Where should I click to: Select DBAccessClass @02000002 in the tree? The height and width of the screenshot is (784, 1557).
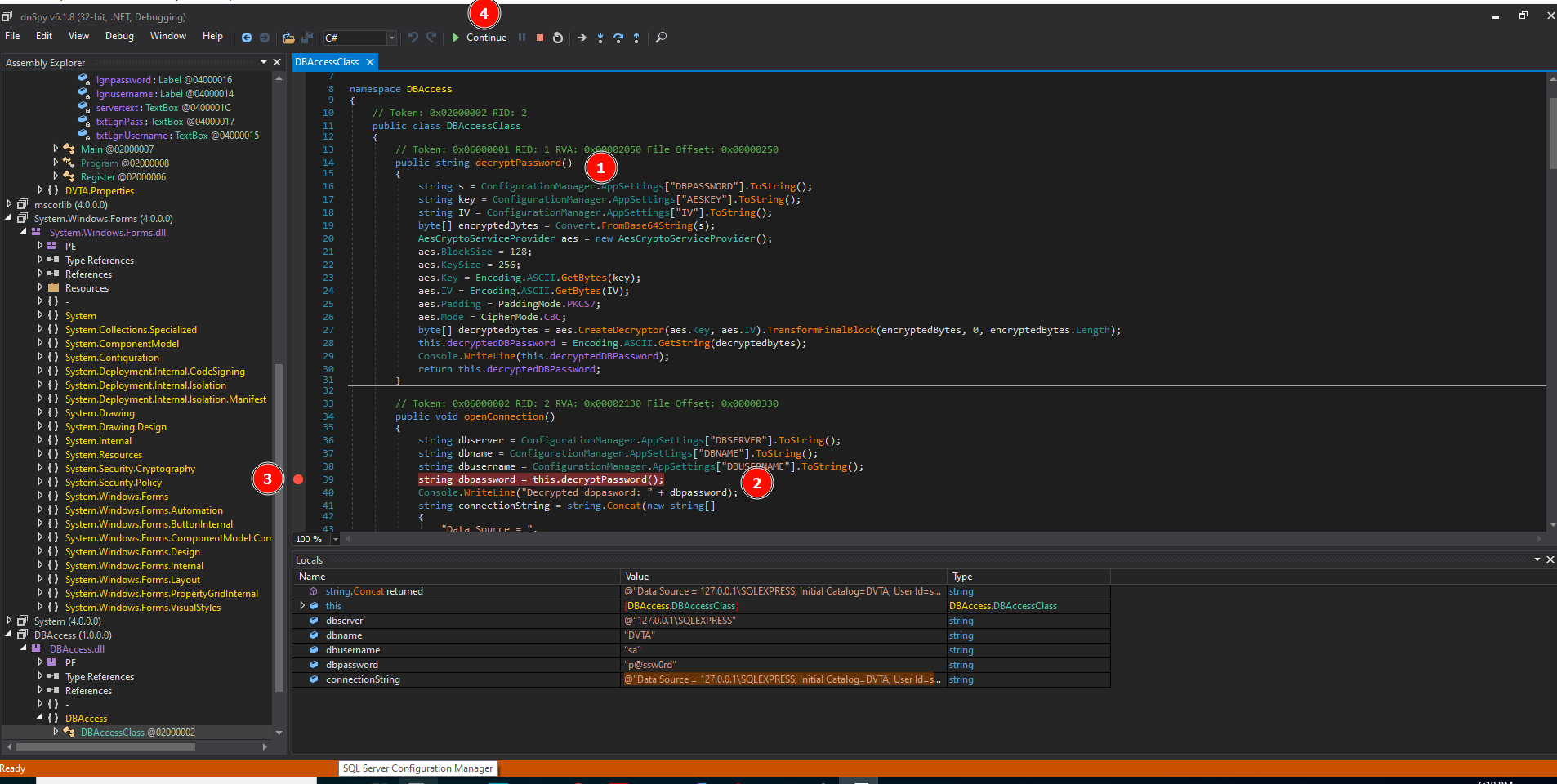138,733
